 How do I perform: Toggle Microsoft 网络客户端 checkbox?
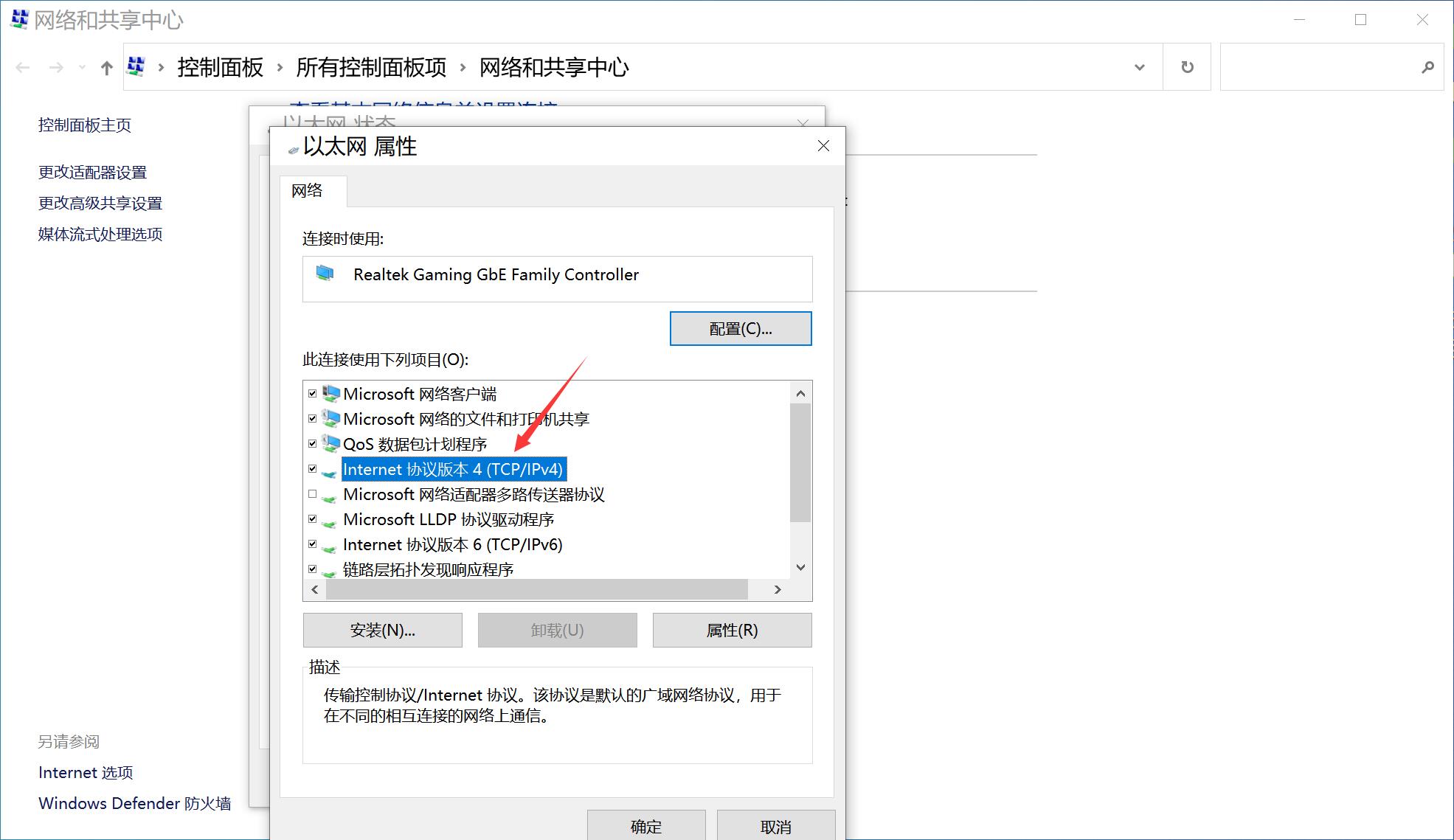pyautogui.click(x=312, y=394)
